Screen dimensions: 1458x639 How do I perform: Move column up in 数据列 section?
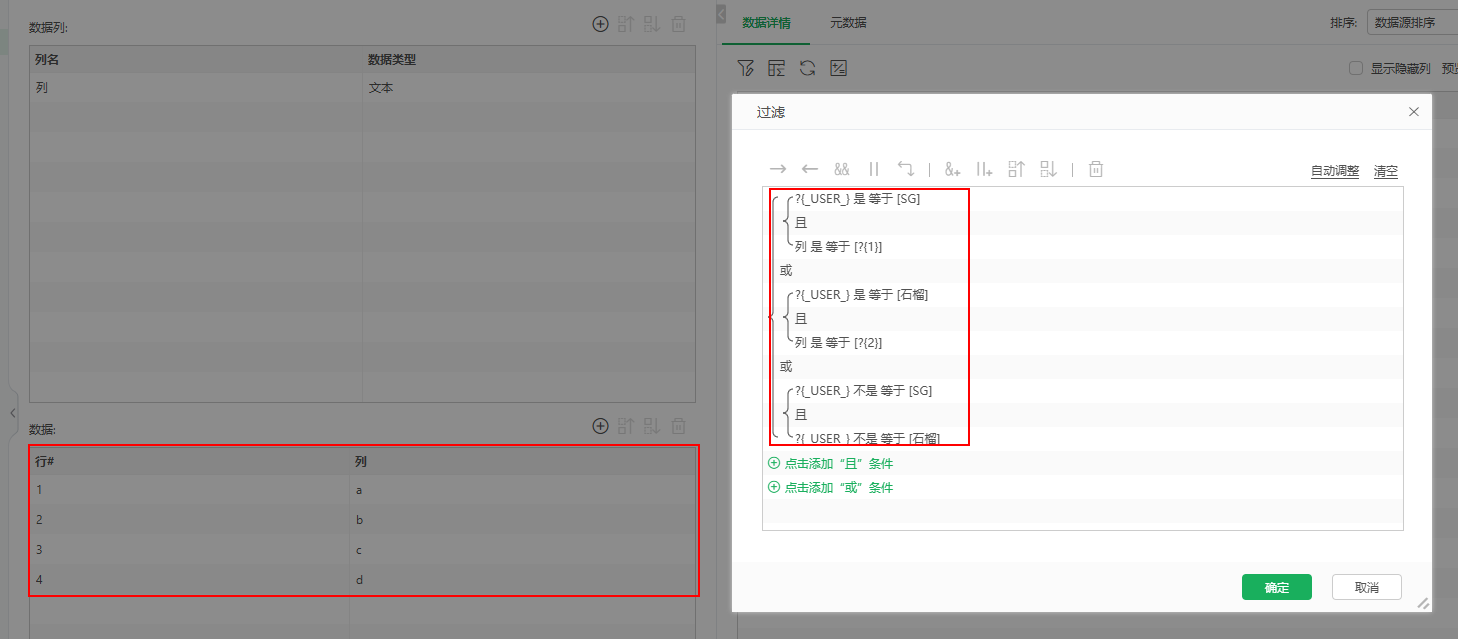tap(626, 24)
